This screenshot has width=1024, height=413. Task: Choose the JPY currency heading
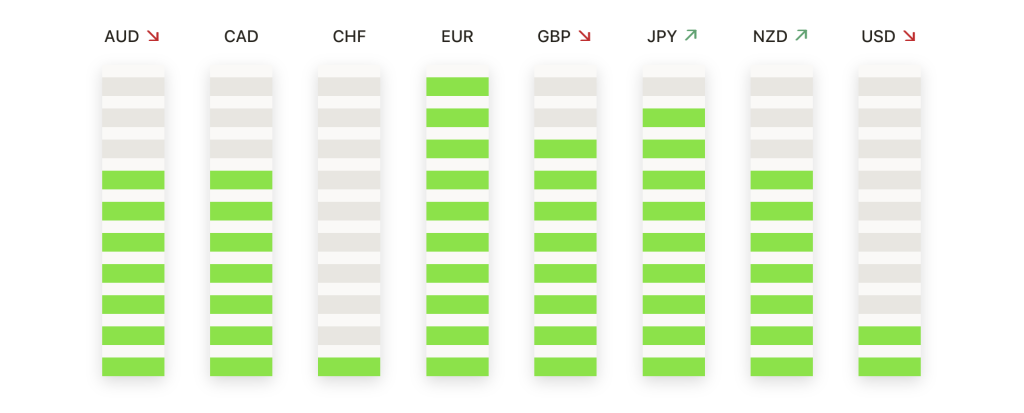coord(662,37)
